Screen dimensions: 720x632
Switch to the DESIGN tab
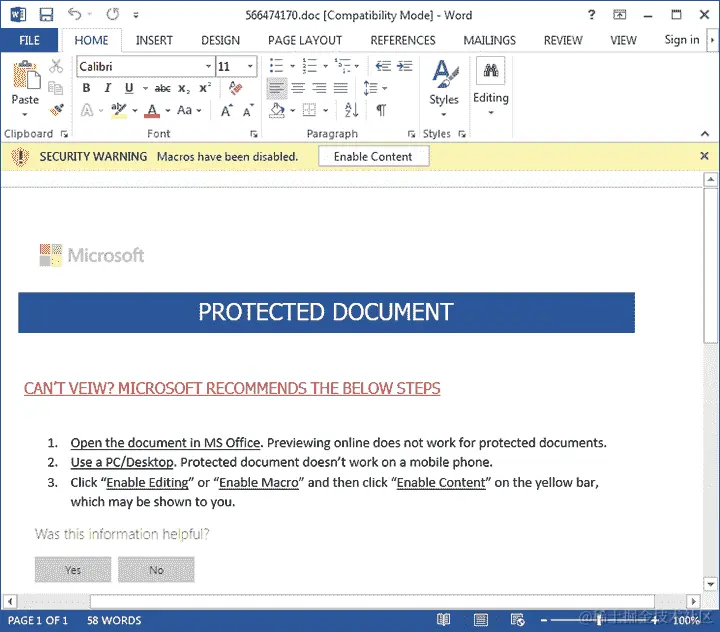[220, 40]
